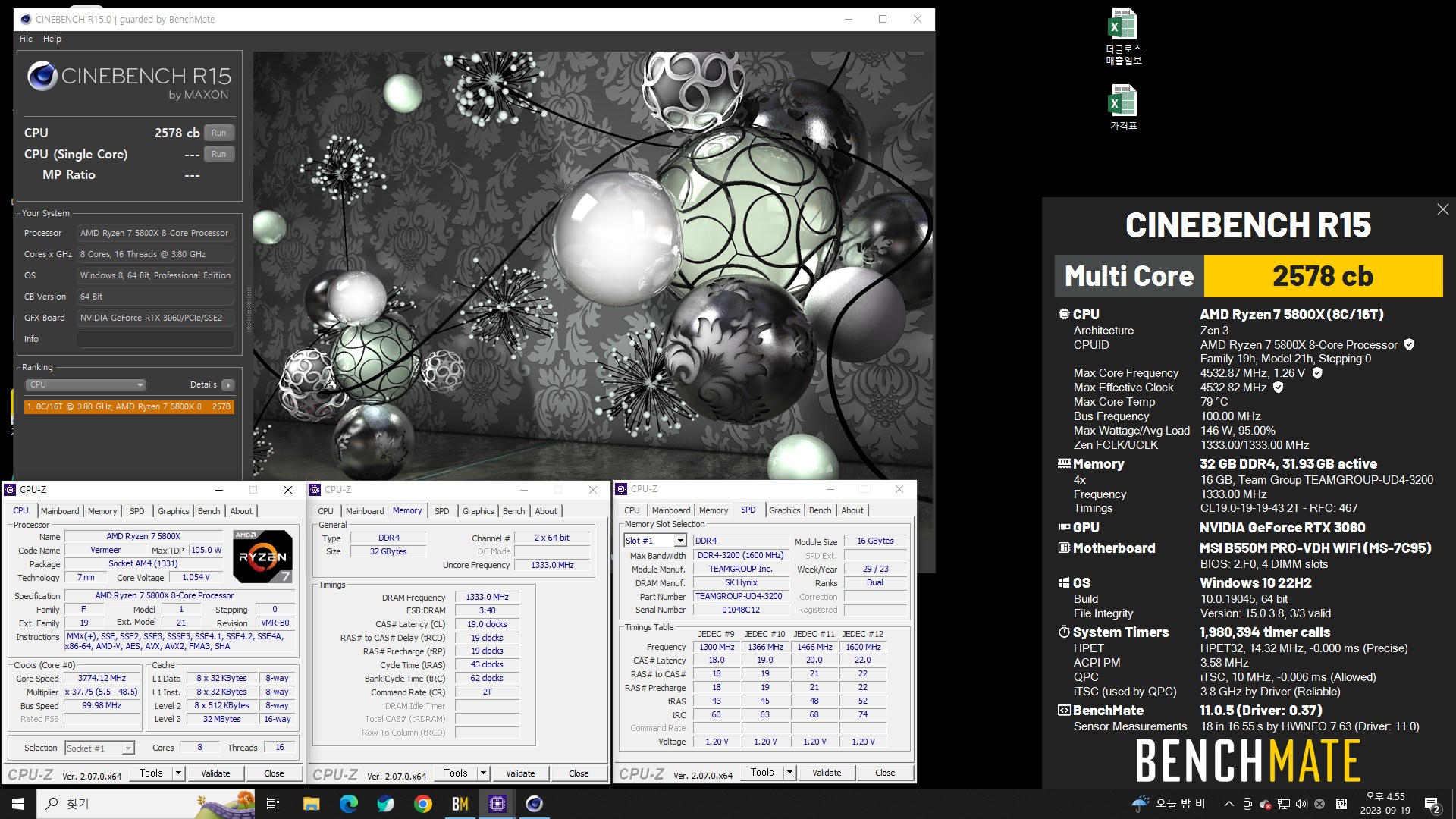1456x819 pixels.
Task: Click Validate in Memory CPU-Z window
Action: click(x=520, y=773)
